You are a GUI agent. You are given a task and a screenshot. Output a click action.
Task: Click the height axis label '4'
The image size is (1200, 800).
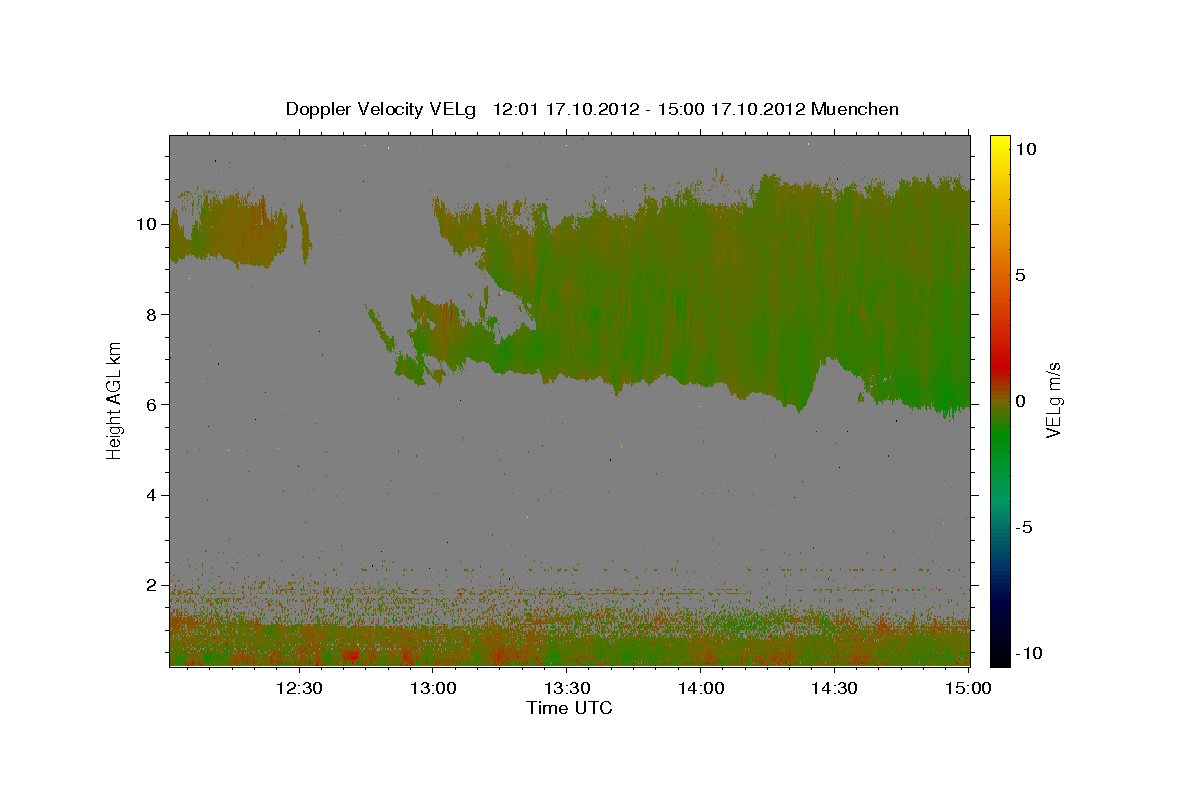coord(150,495)
